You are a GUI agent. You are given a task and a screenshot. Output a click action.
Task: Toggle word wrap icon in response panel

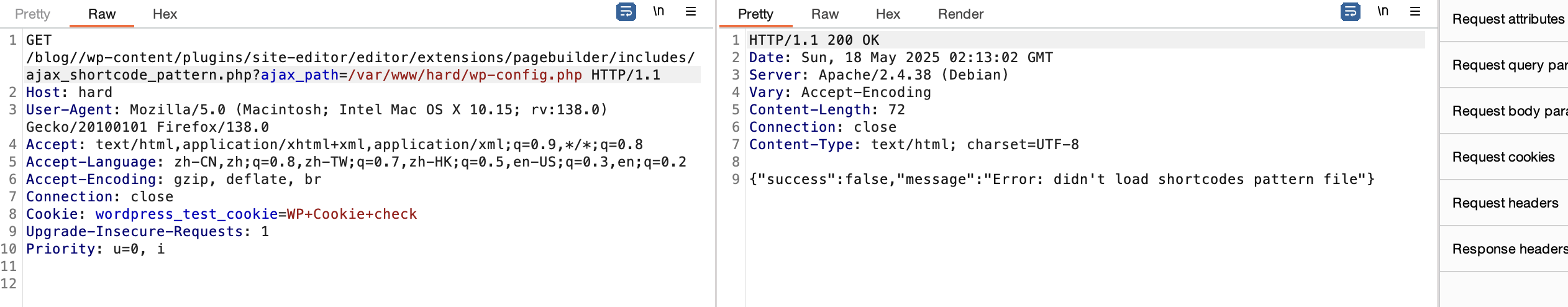pos(1350,11)
